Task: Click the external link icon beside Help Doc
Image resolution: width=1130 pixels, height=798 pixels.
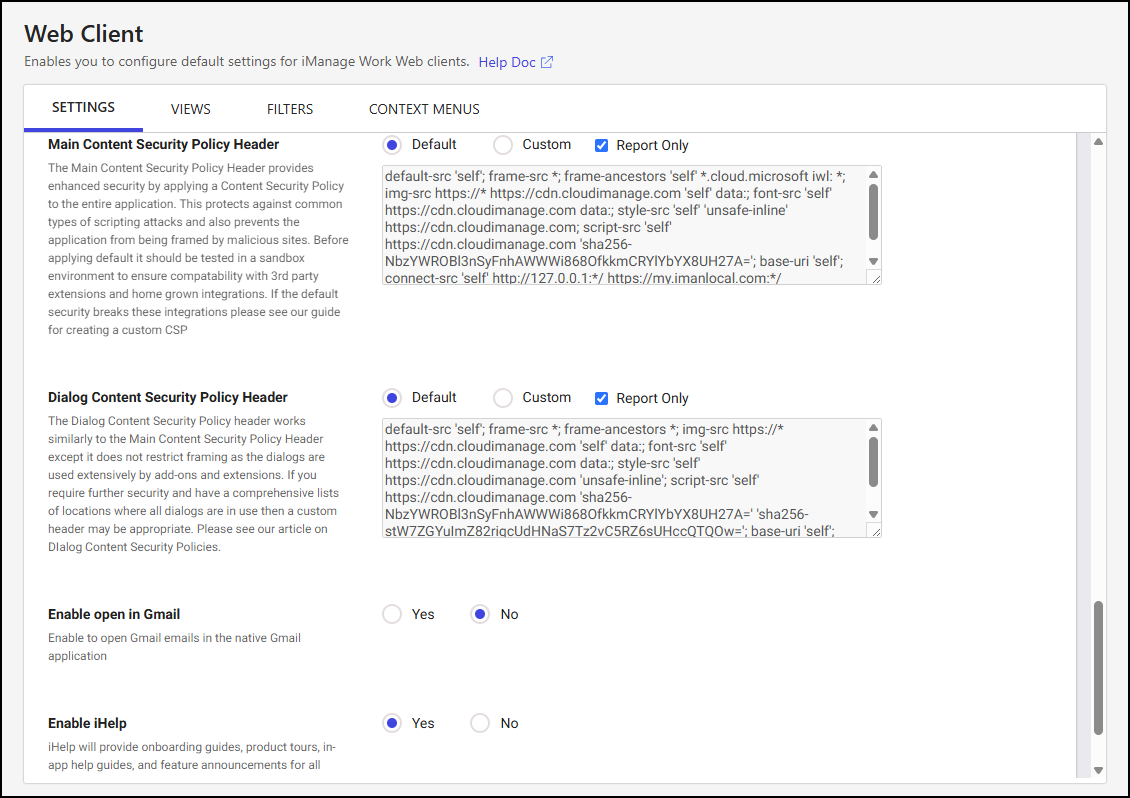Action: (x=547, y=62)
